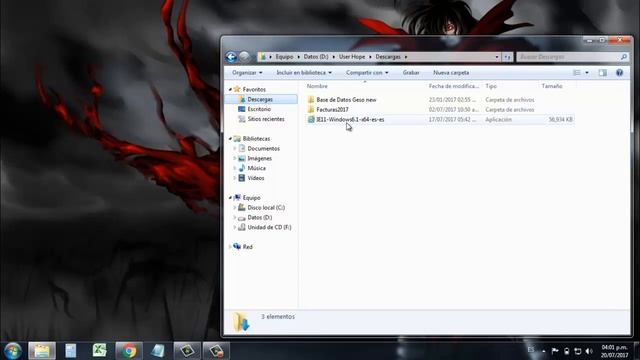The width and height of the screenshot is (640, 360).
Task: Expand the Red tree node
Action: pyautogui.click(x=230, y=247)
